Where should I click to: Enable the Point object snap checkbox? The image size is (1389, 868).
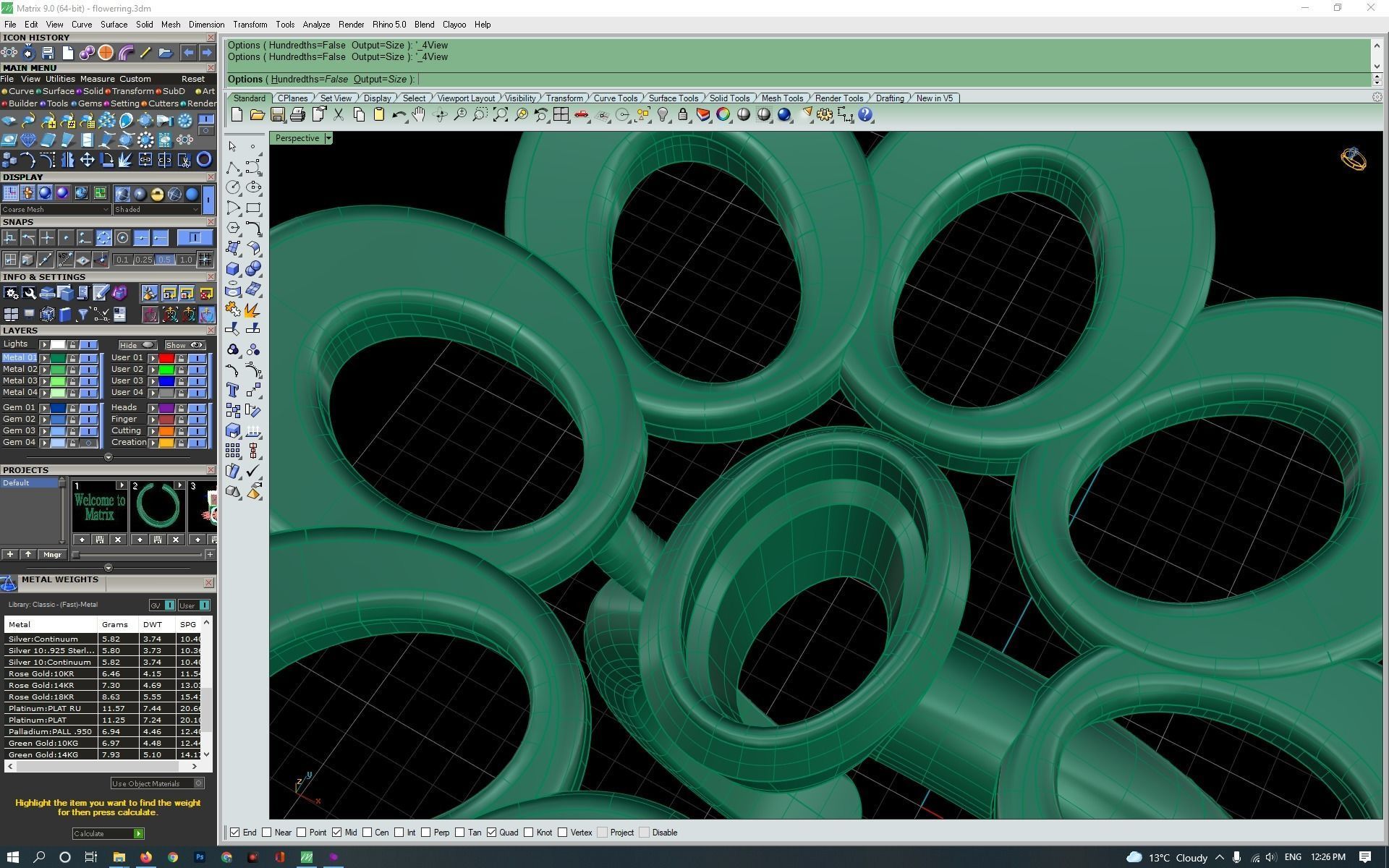pos(302,833)
